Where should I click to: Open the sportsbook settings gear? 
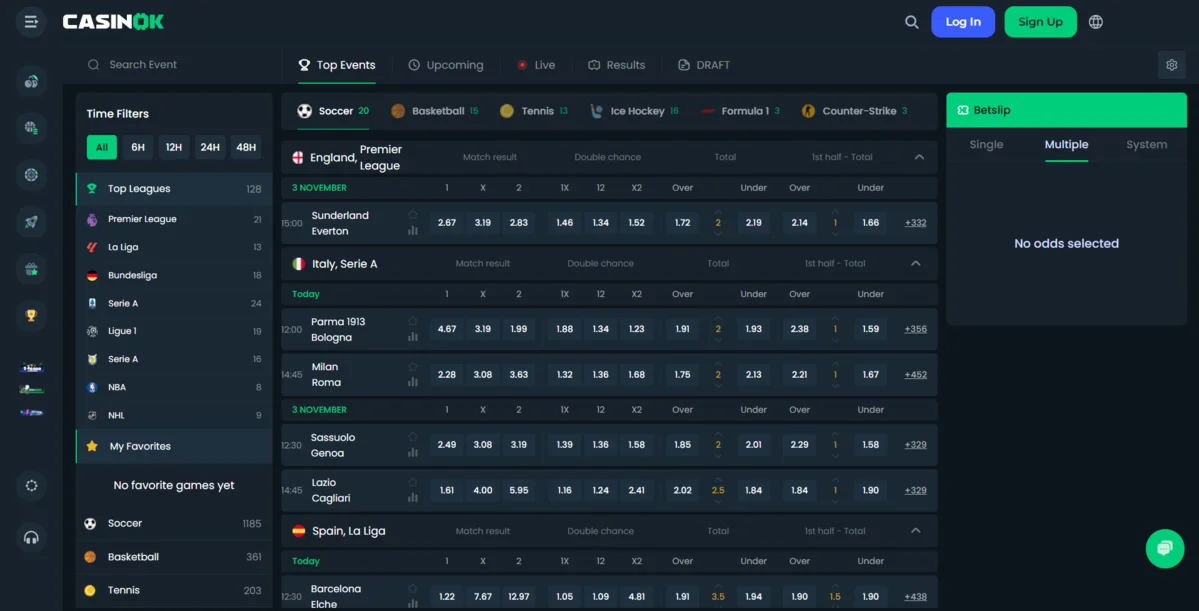coord(1172,65)
